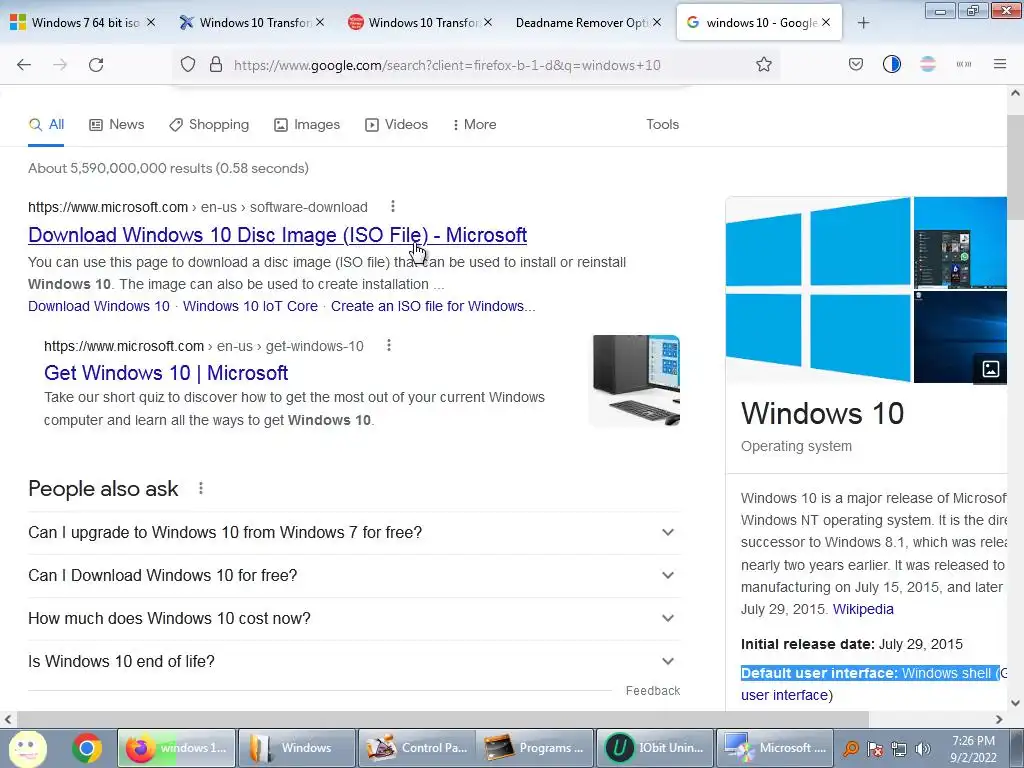Image resolution: width=1024 pixels, height=768 pixels.
Task: Launch Chrome from the taskbar
Action: pyautogui.click(x=87, y=748)
